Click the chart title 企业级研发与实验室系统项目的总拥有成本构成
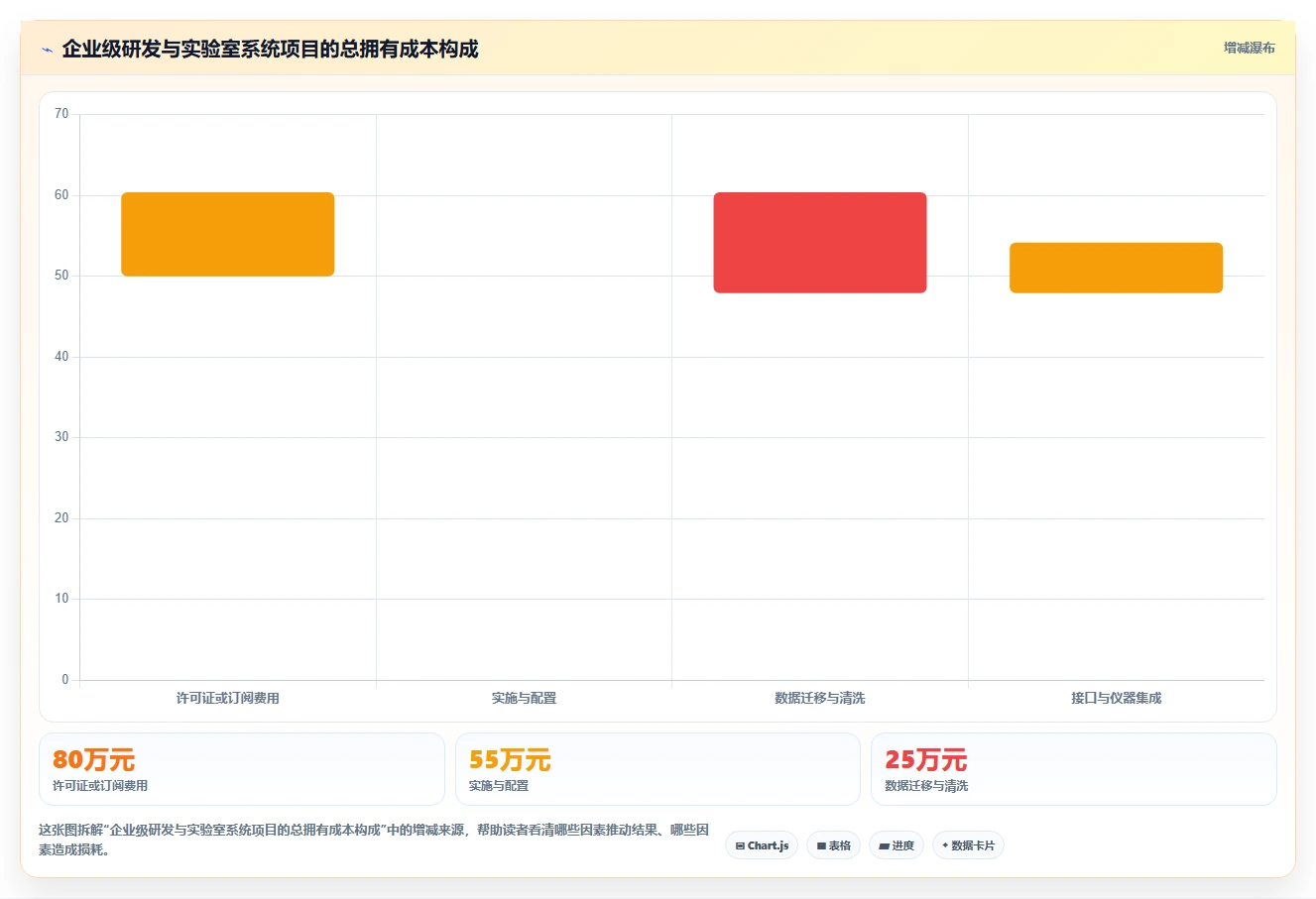The width and height of the screenshot is (1316, 899). 270,49
